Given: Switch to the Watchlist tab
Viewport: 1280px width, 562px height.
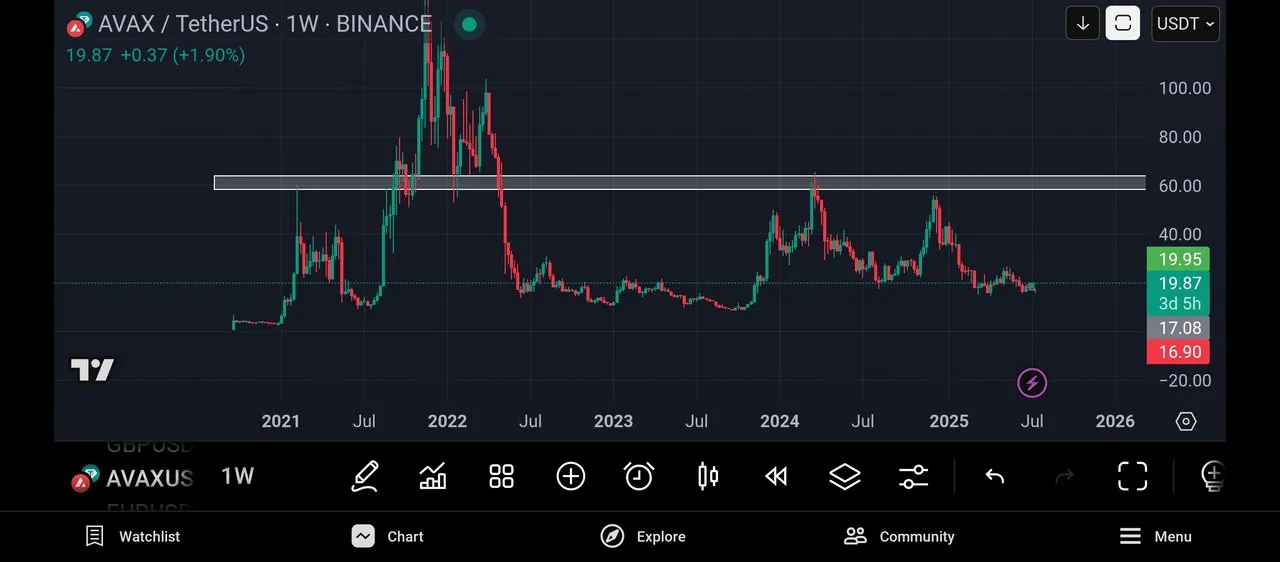Looking at the screenshot, I should click(x=133, y=536).
